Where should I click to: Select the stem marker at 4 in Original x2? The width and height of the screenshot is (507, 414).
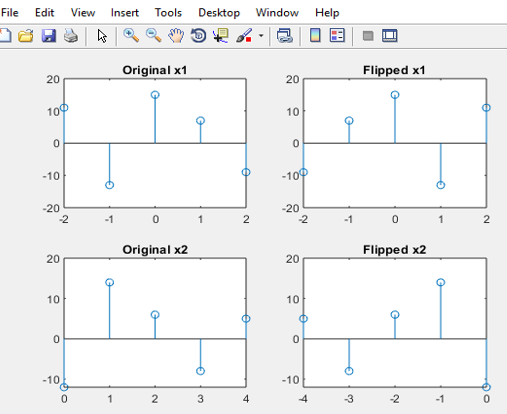[246, 319]
